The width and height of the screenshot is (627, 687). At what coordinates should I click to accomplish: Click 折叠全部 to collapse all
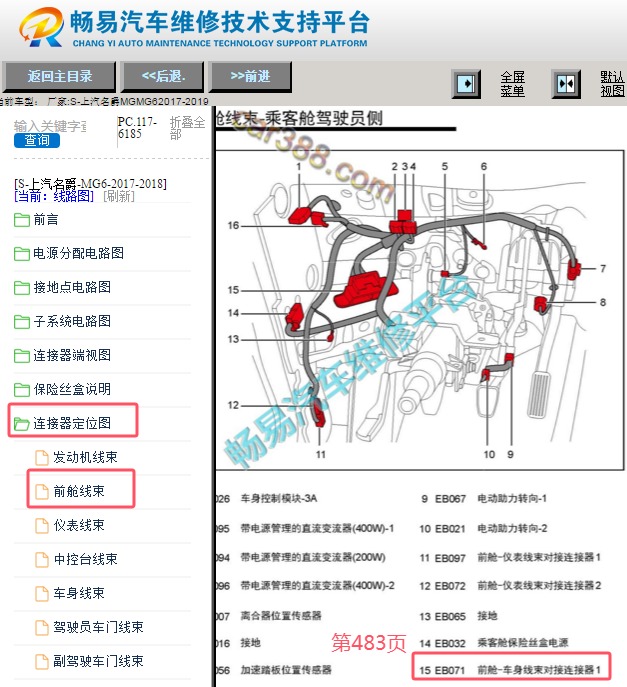point(188,128)
